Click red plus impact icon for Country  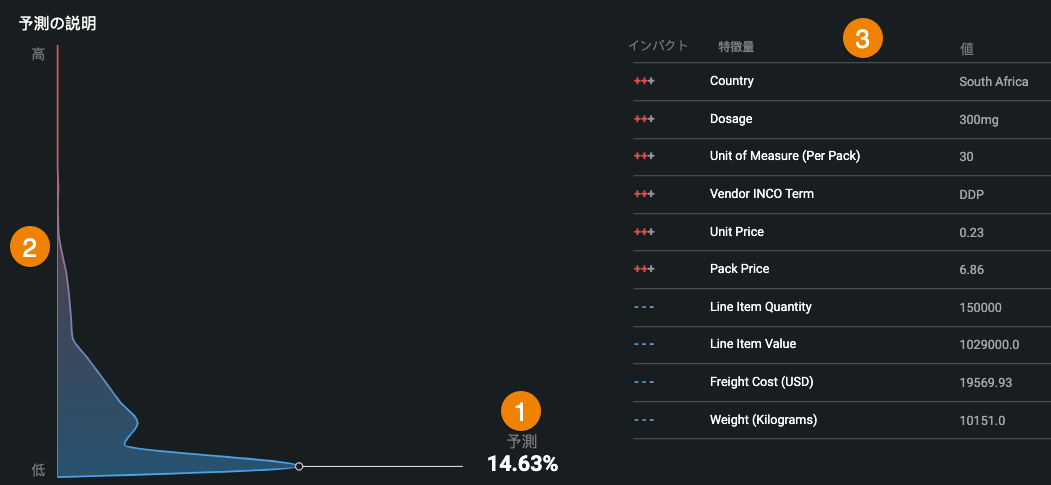point(644,81)
